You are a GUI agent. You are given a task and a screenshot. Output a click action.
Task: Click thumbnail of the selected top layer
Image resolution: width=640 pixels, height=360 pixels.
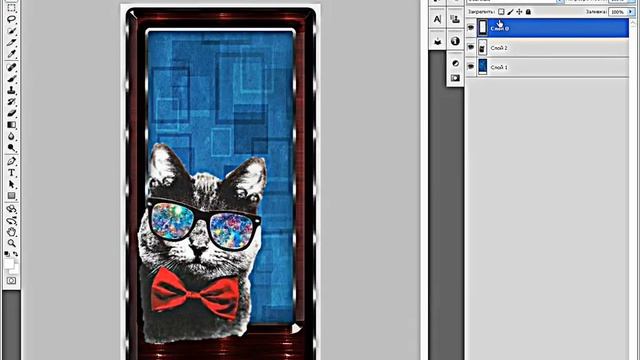click(x=482, y=28)
